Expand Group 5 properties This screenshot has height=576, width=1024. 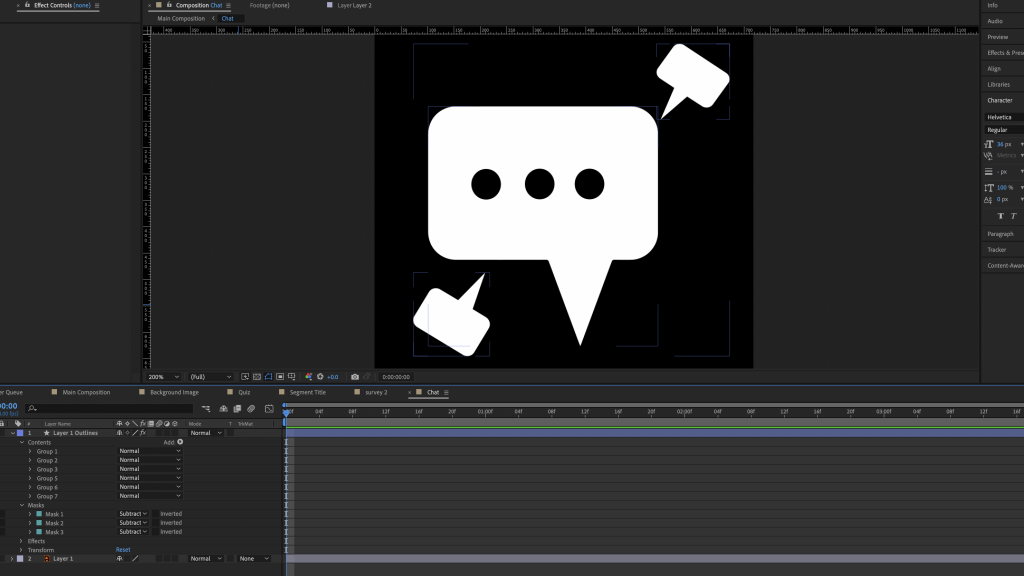coord(30,478)
